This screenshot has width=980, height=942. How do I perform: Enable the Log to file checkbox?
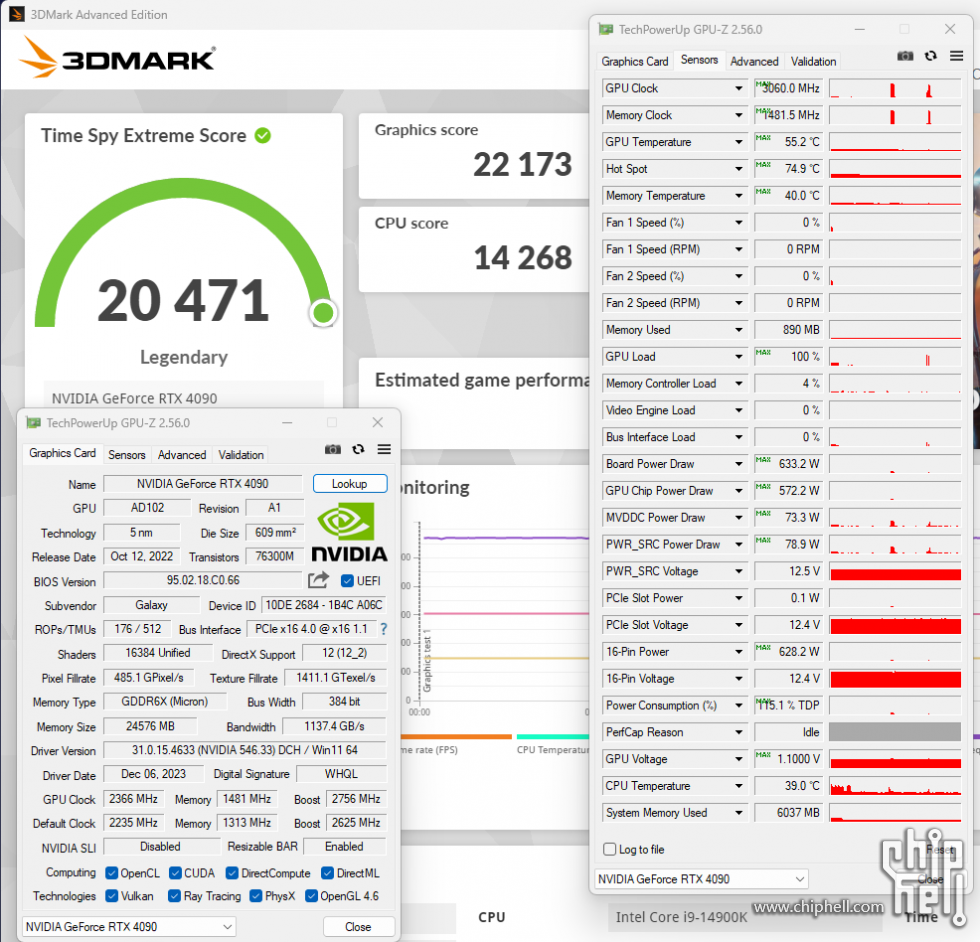pyautogui.click(x=610, y=849)
